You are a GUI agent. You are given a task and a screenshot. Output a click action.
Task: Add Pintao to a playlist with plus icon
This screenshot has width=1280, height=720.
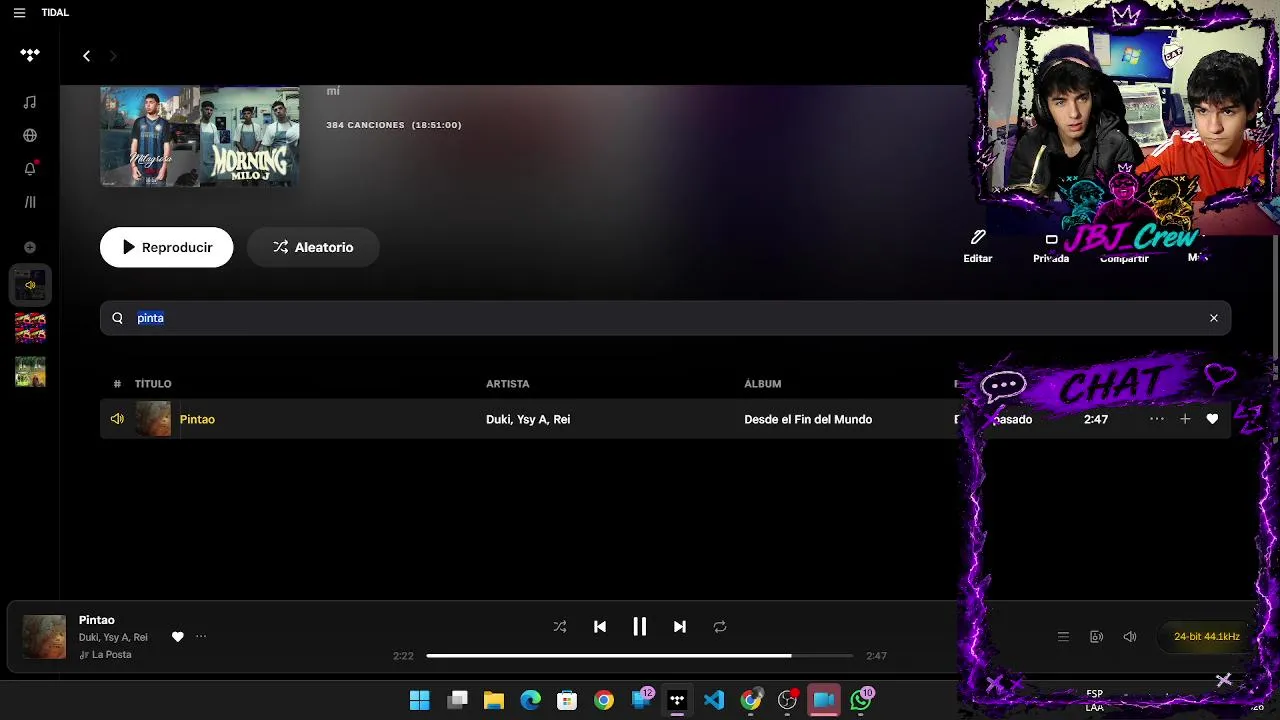(x=1185, y=419)
